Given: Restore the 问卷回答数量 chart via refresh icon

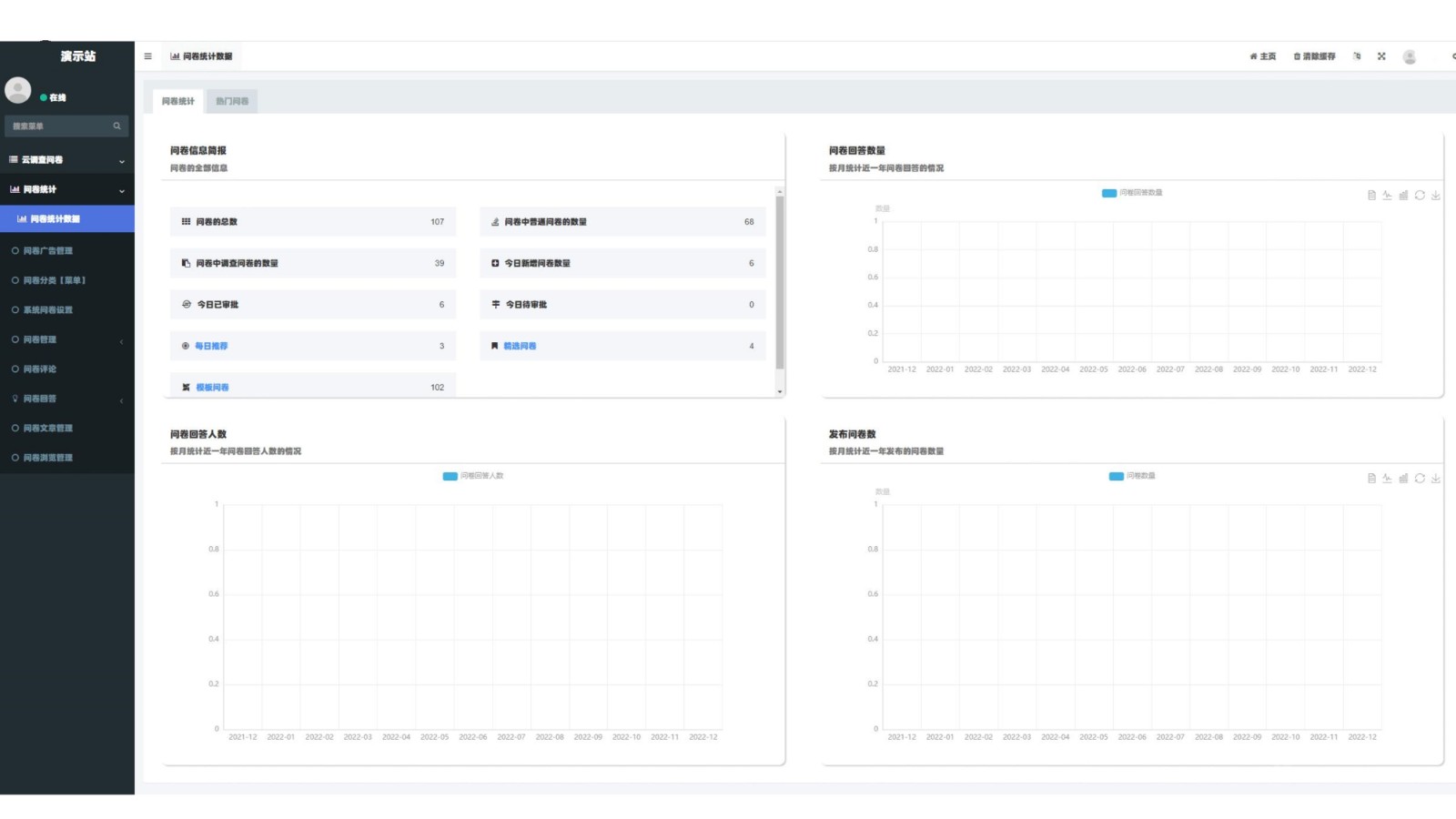Looking at the screenshot, I should tap(1420, 196).
